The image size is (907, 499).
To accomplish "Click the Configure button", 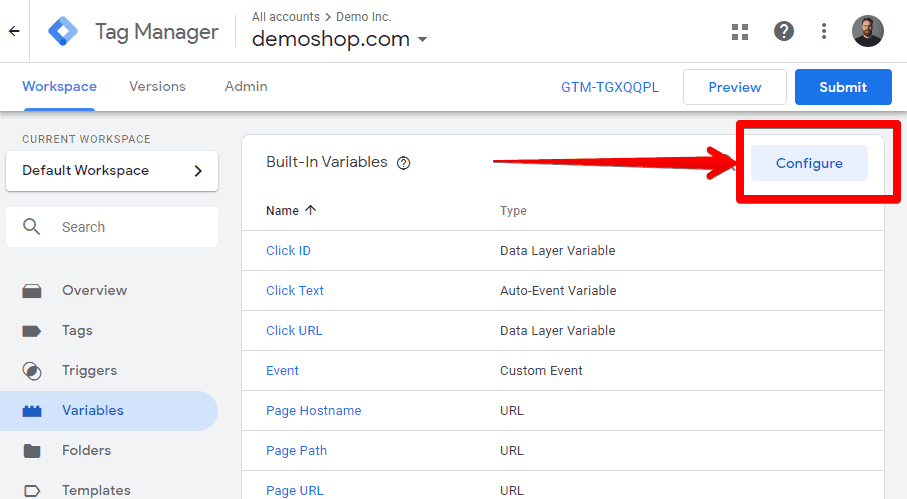I will point(809,163).
